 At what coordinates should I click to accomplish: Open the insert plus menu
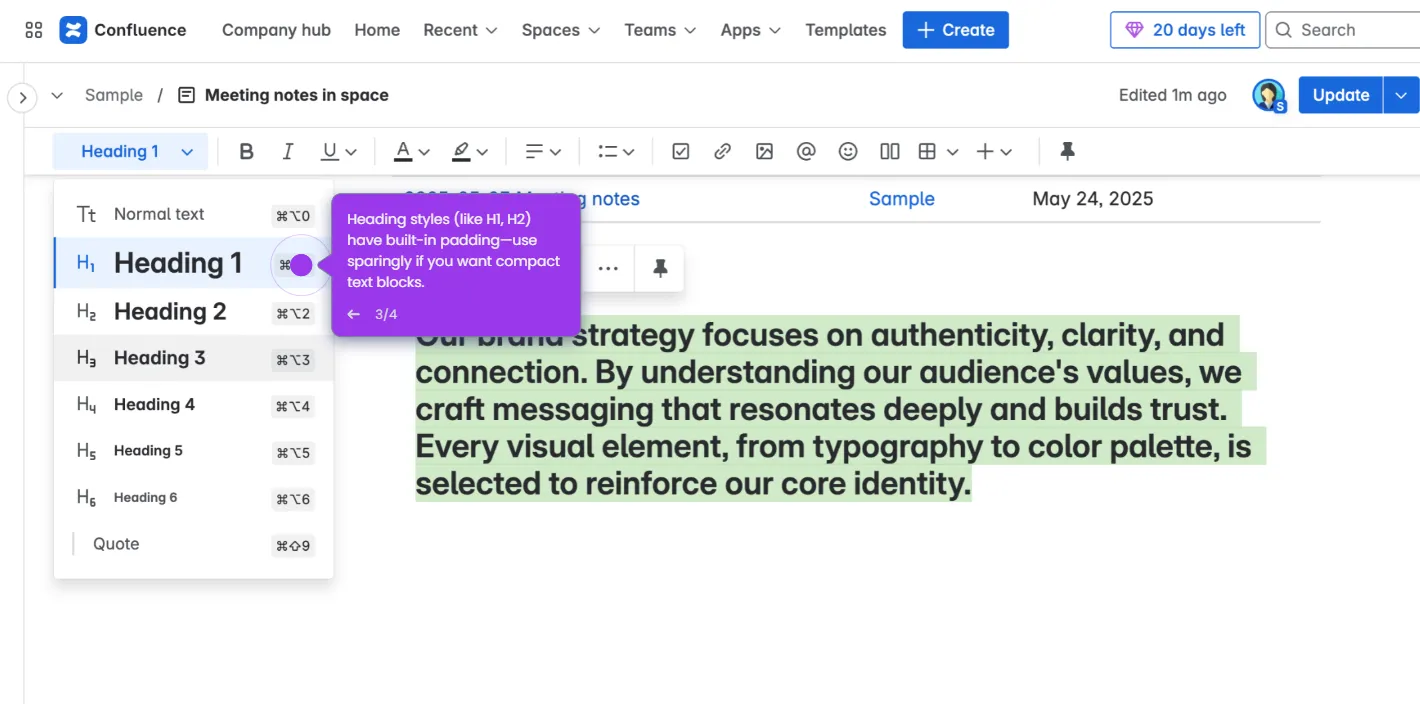click(x=994, y=152)
